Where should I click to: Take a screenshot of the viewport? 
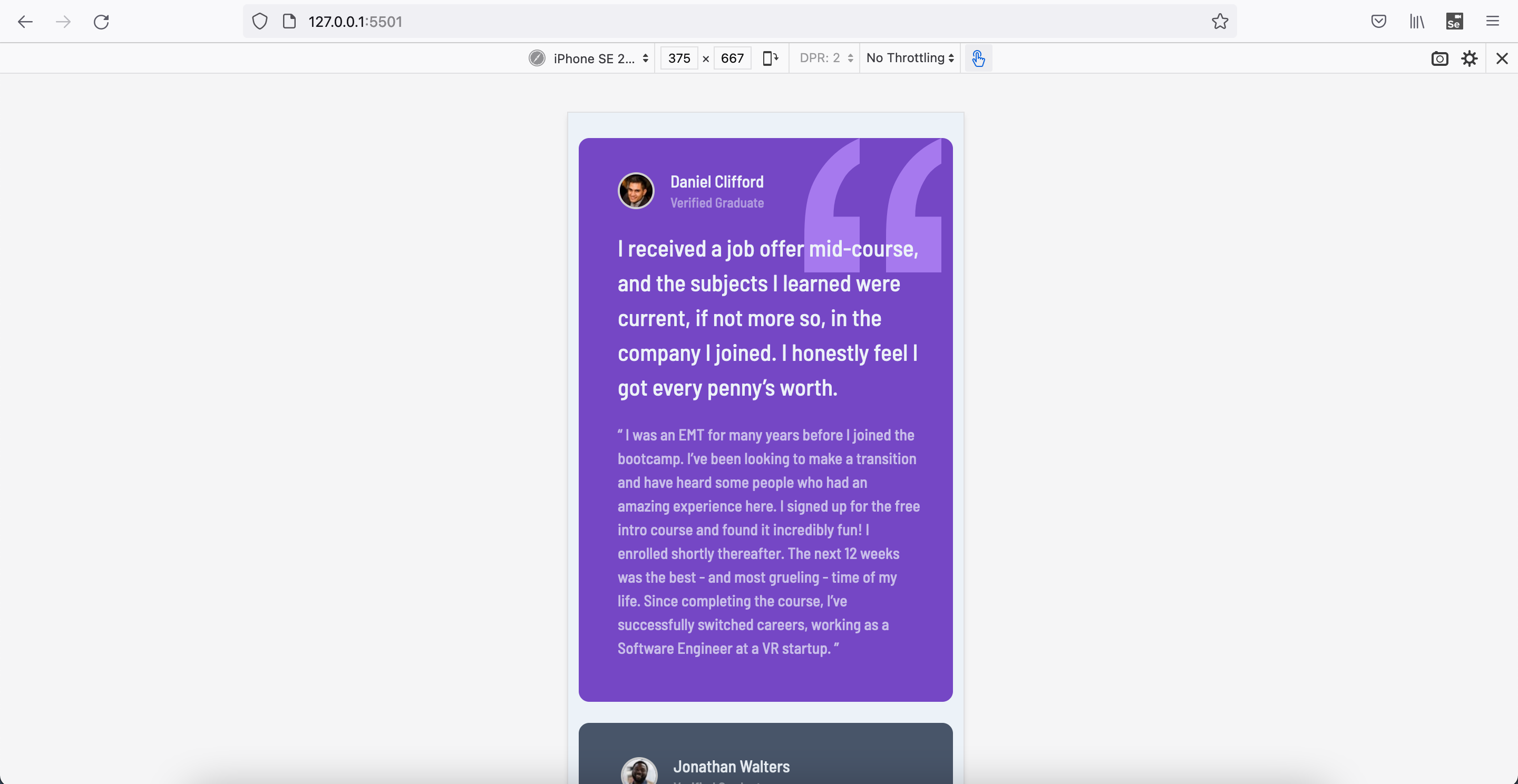(1439, 58)
